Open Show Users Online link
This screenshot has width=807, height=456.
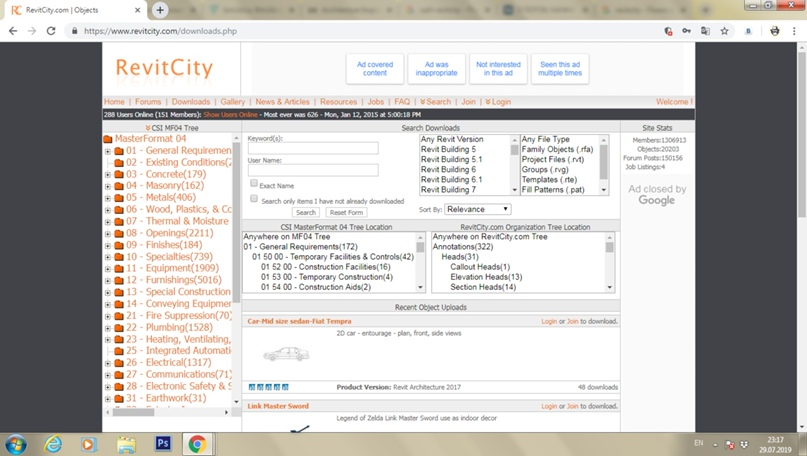pos(230,115)
